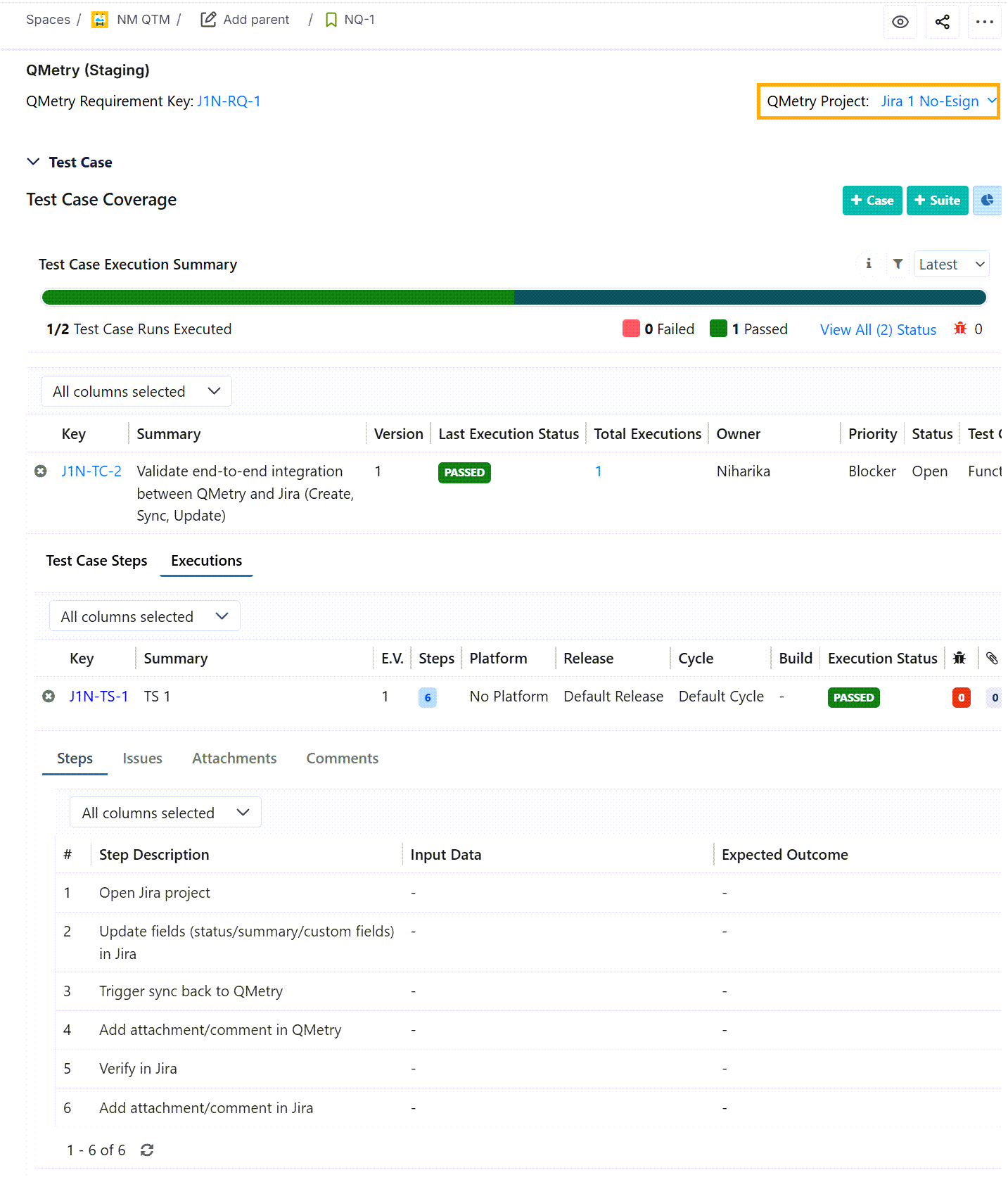This screenshot has height=1182, width=1008.
Task: Switch to the Issues tab
Action: click(x=142, y=758)
